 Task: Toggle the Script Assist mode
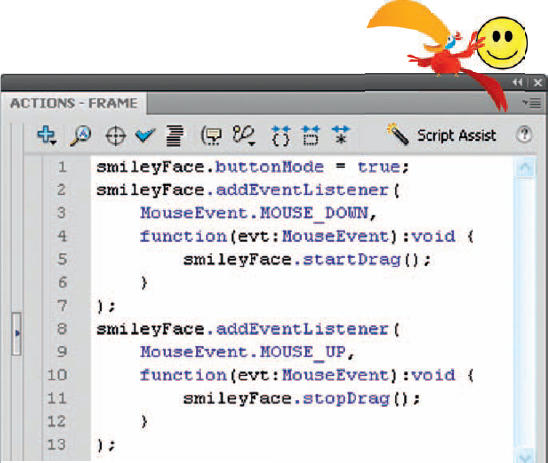tap(441, 135)
